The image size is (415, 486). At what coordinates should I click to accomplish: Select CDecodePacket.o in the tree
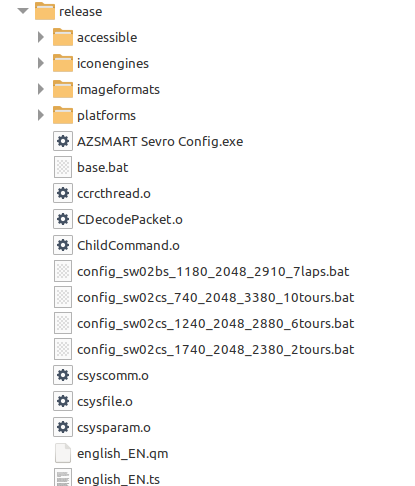click(x=130, y=219)
